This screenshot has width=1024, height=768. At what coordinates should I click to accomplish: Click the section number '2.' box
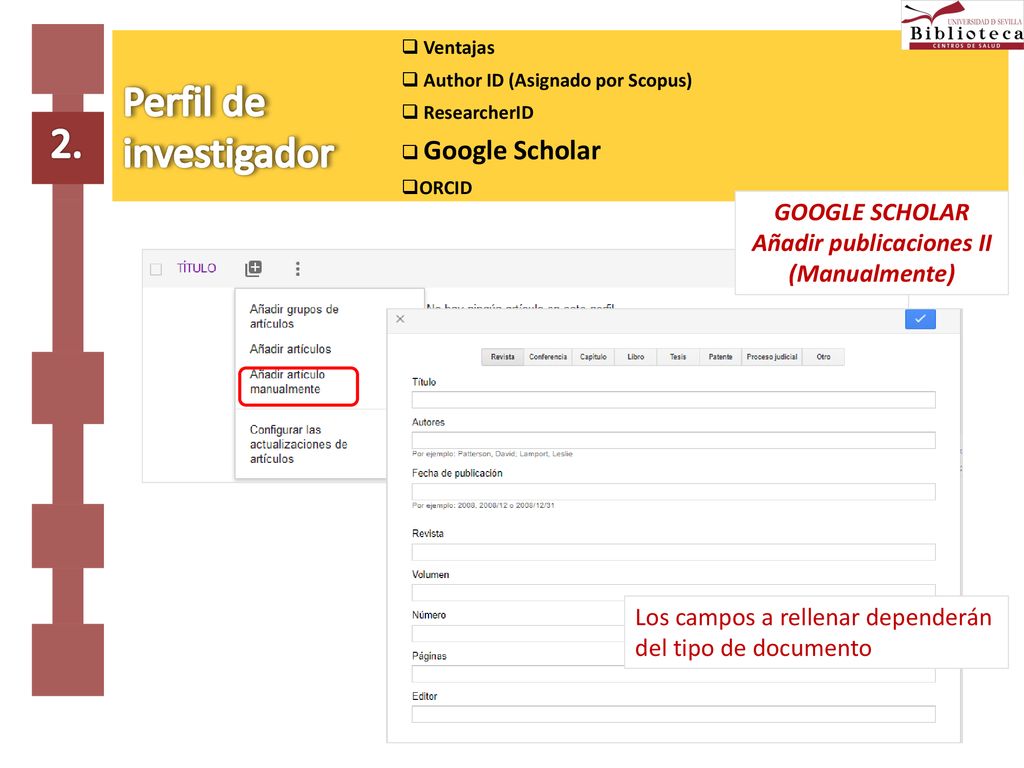[x=68, y=148]
